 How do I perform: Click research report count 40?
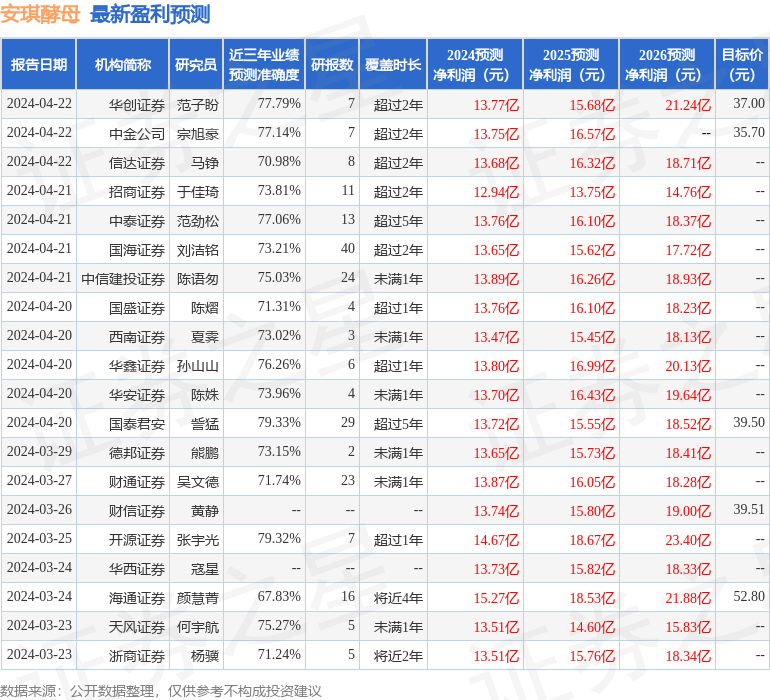tap(348, 248)
